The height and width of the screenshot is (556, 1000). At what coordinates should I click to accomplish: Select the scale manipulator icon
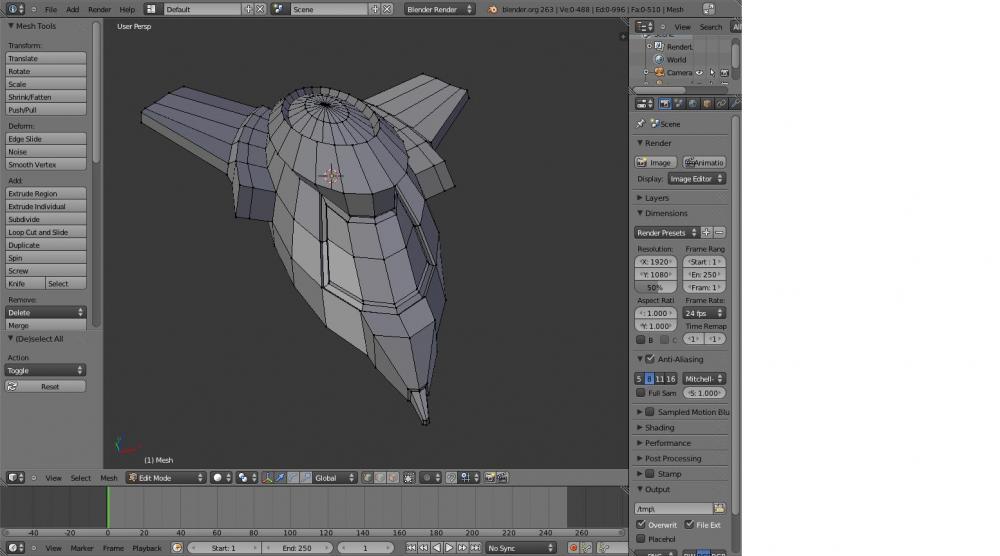pyautogui.click(x=306, y=478)
